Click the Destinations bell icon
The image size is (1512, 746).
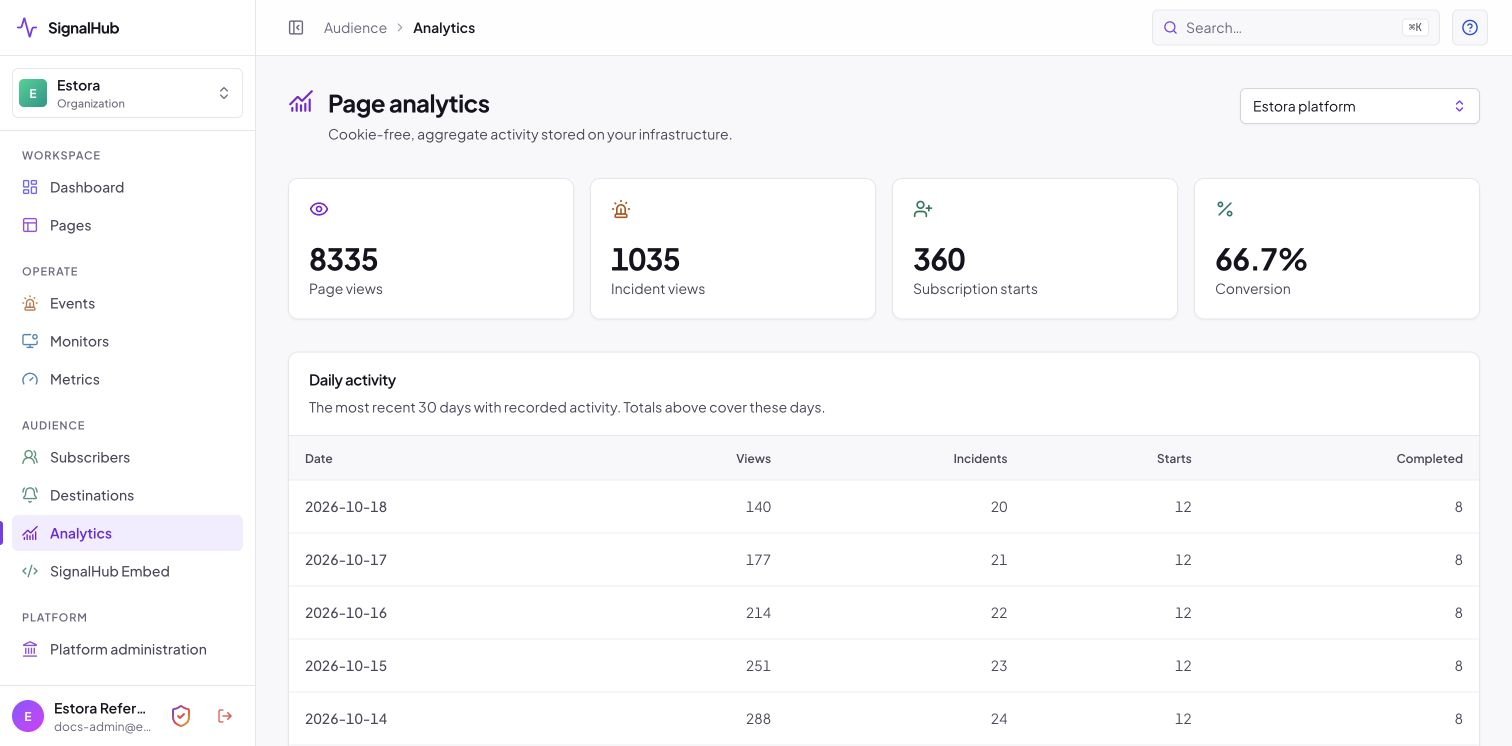30,495
